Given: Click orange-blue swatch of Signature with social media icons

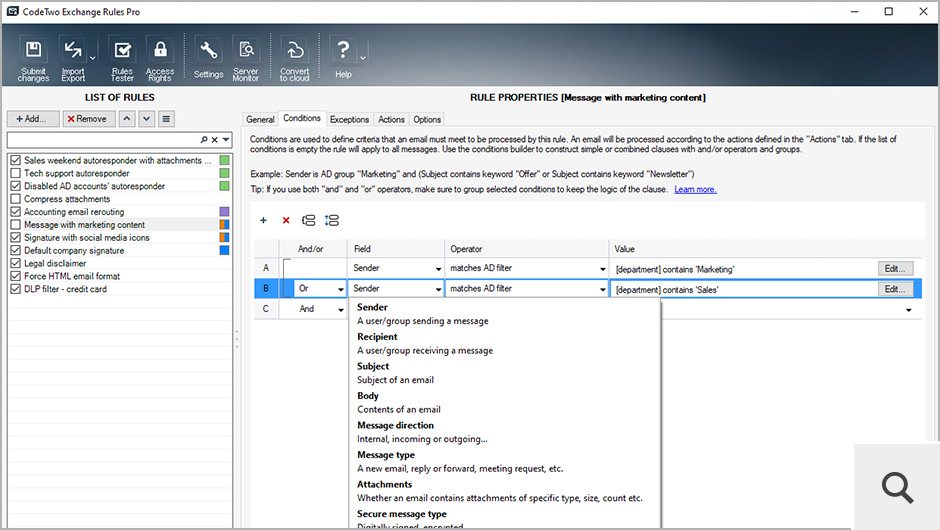Looking at the screenshot, I should pos(224,237).
